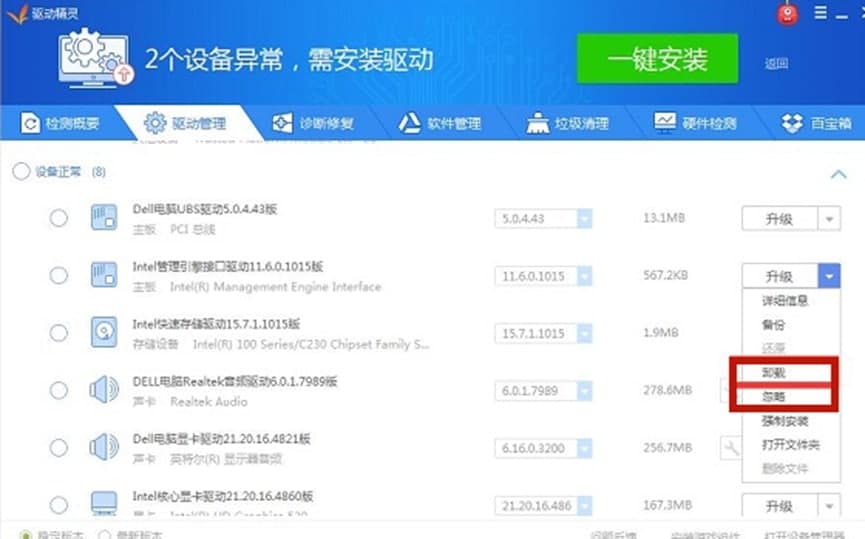The image size is (865, 539).
Task: Click the 返回 link in the header
Action: coord(776,63)
